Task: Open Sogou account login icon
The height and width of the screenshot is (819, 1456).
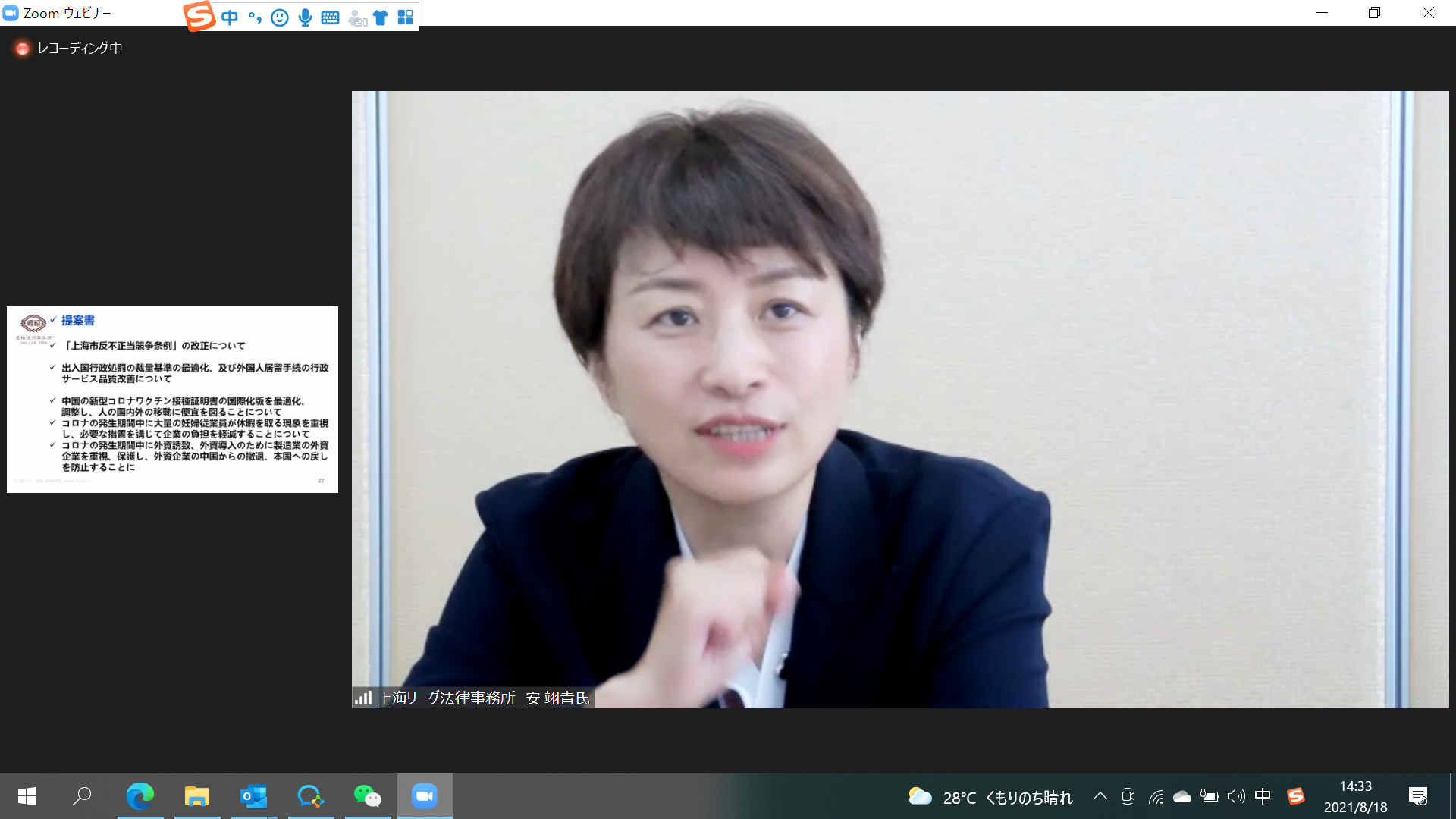Action: (x=357, y=17)
